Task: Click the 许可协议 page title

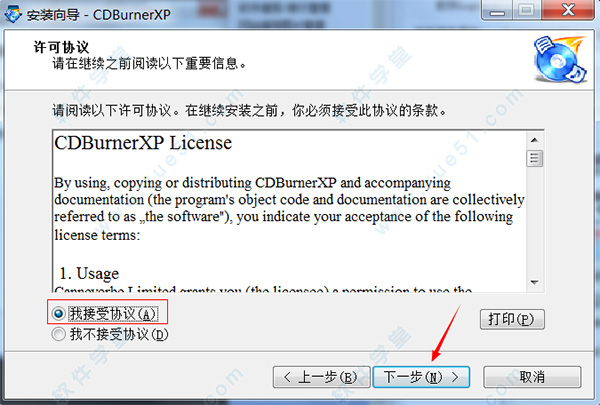Action: (61, 47)
